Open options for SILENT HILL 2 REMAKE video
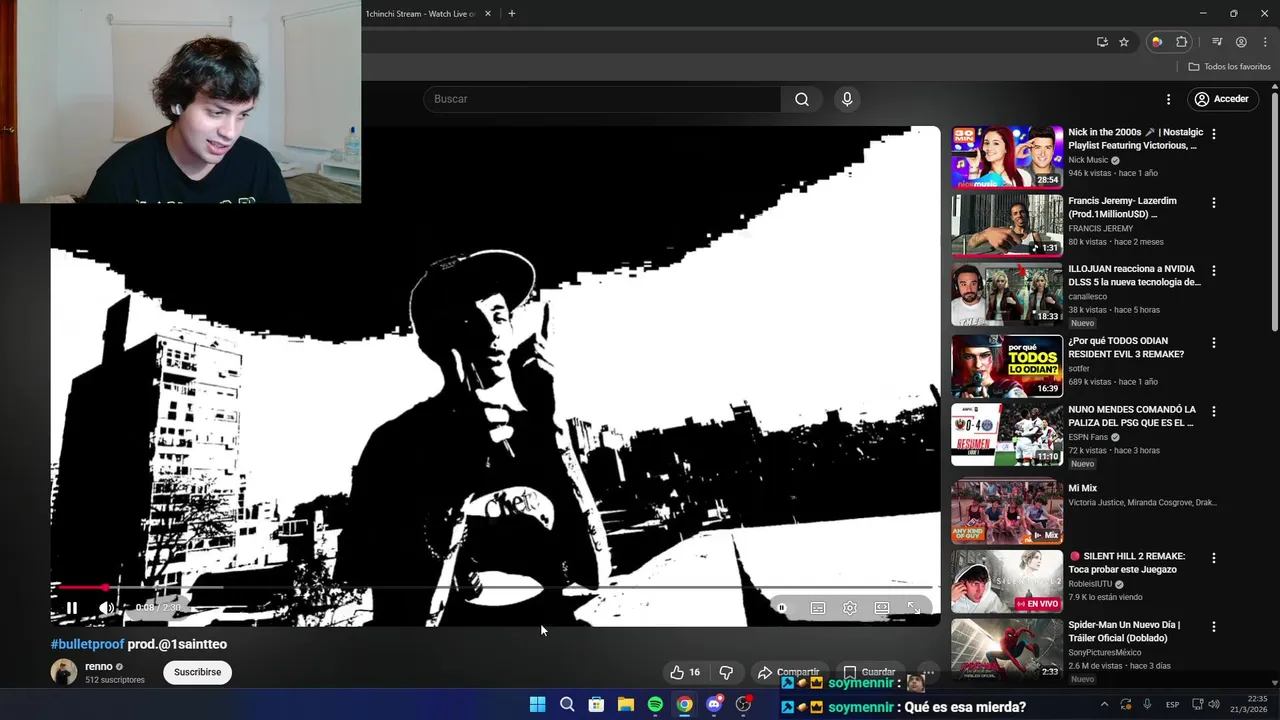1280x720 pixels. point(1214,558)
